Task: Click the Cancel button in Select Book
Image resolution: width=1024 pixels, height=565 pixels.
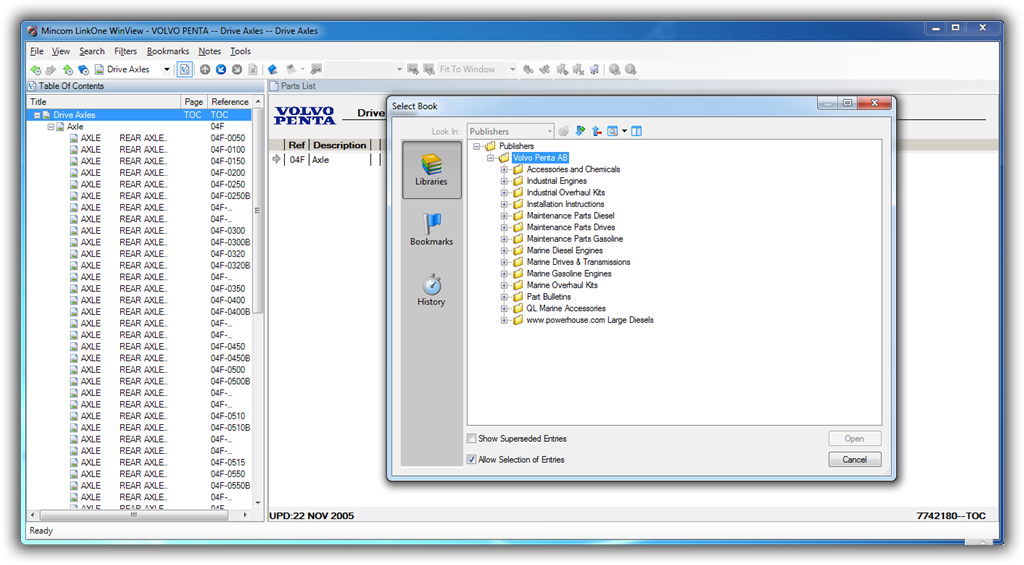Action: [x=854, y=459]
